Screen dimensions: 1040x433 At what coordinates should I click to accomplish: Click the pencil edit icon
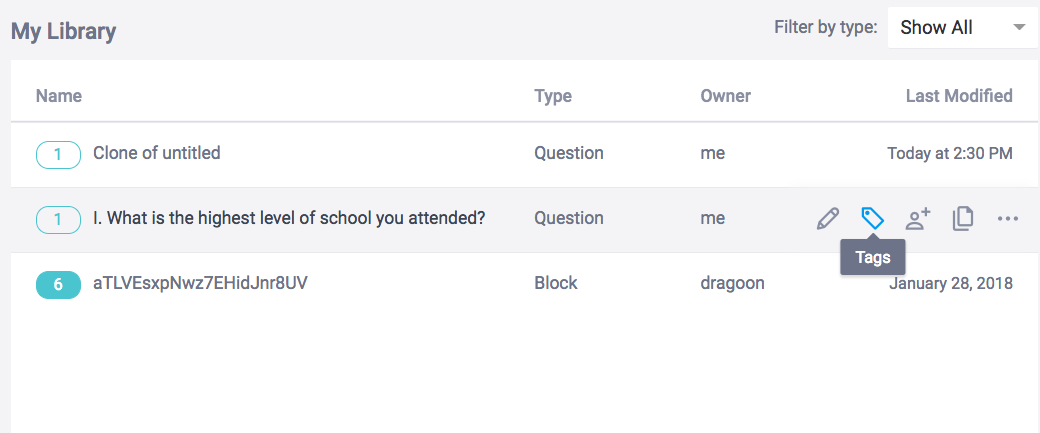coord(828,219)
